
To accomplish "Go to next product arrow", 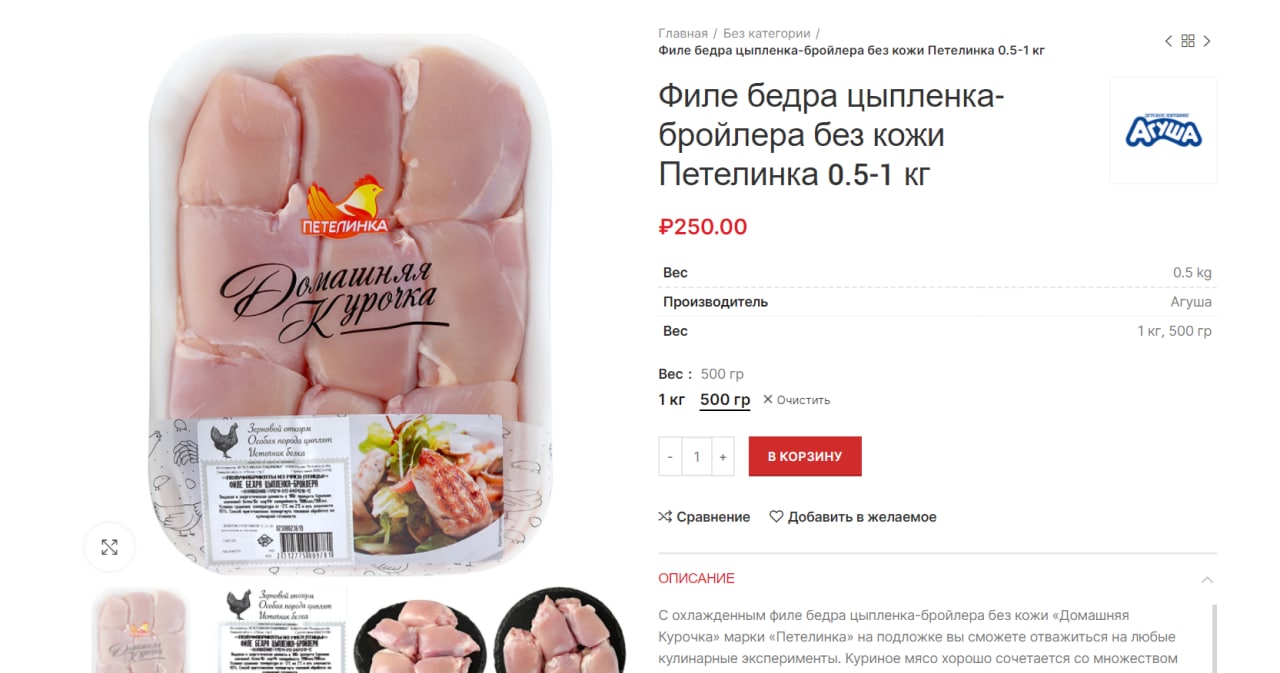I will point(1207,41).
